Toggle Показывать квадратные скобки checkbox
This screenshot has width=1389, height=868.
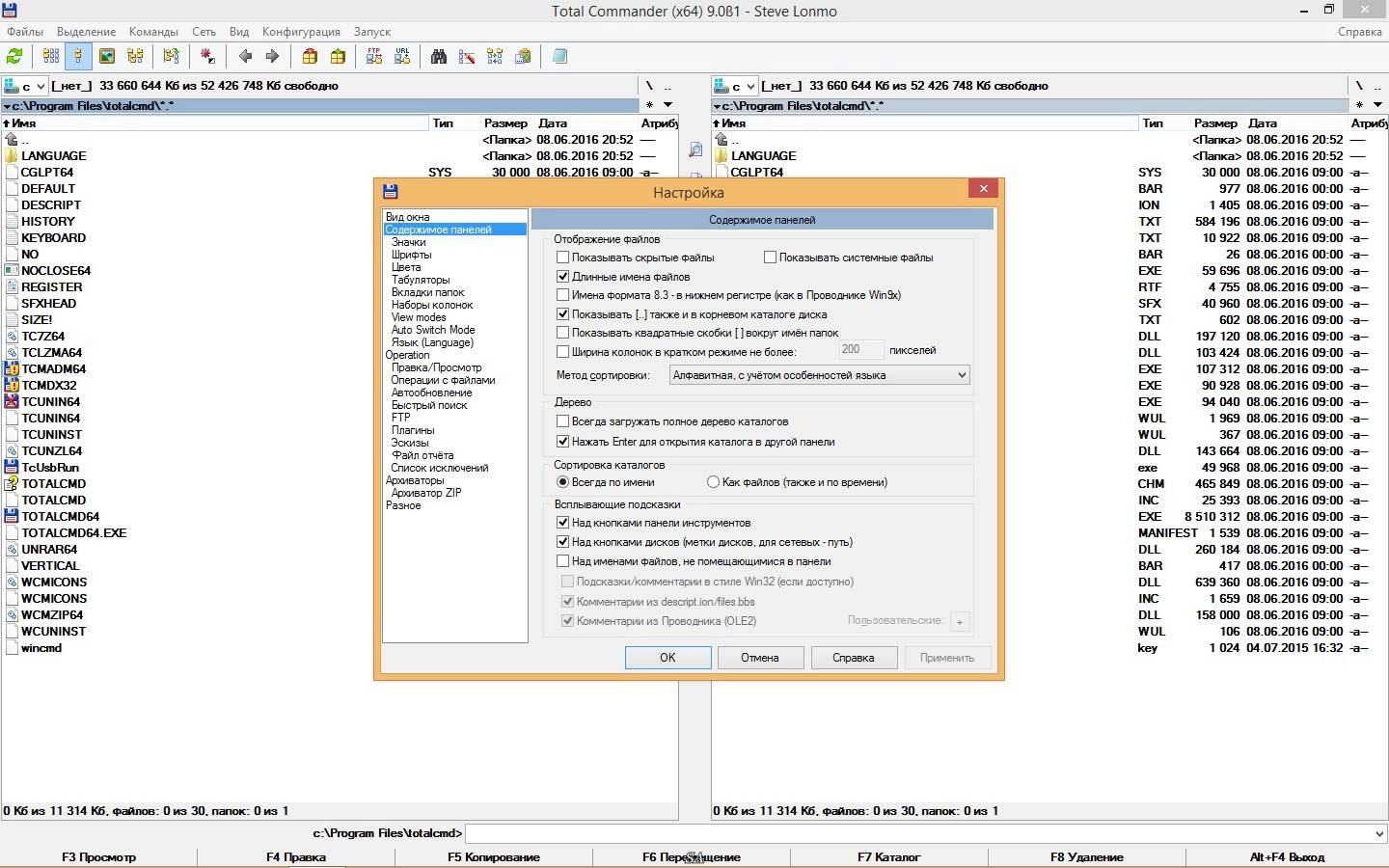[x=563, y=333]
